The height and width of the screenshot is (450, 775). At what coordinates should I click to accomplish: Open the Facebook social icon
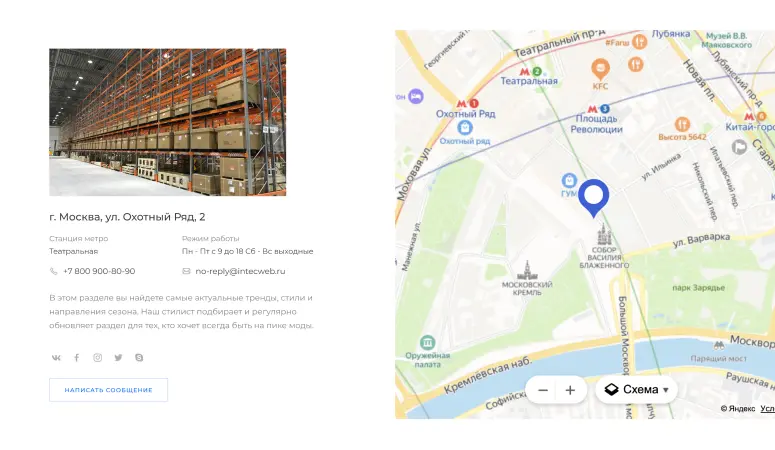click(x=77, y=358)
